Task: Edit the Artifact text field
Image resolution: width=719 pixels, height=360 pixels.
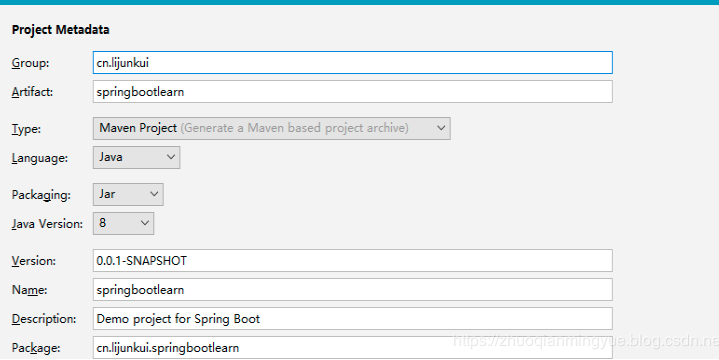Action: point(353,92)
